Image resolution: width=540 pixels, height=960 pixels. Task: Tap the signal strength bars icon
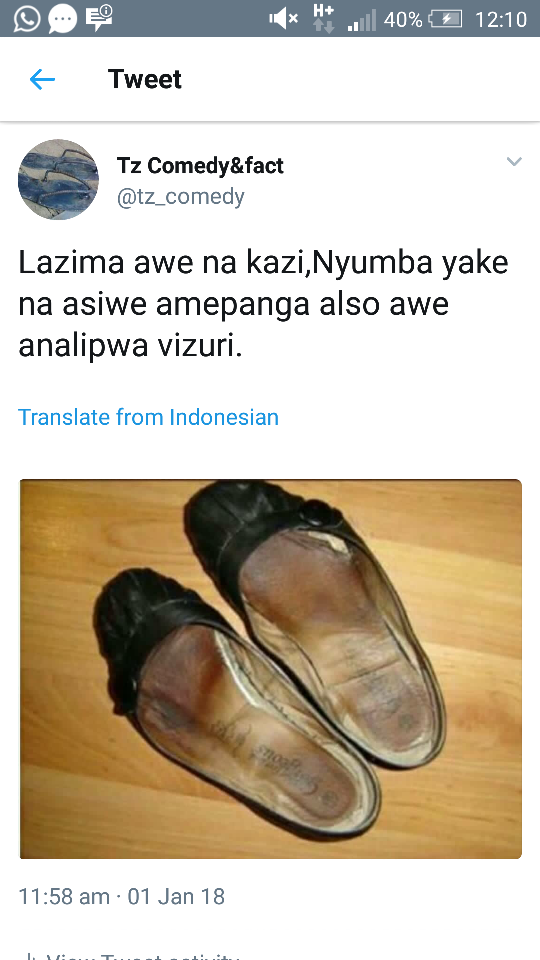coord(361,20)
